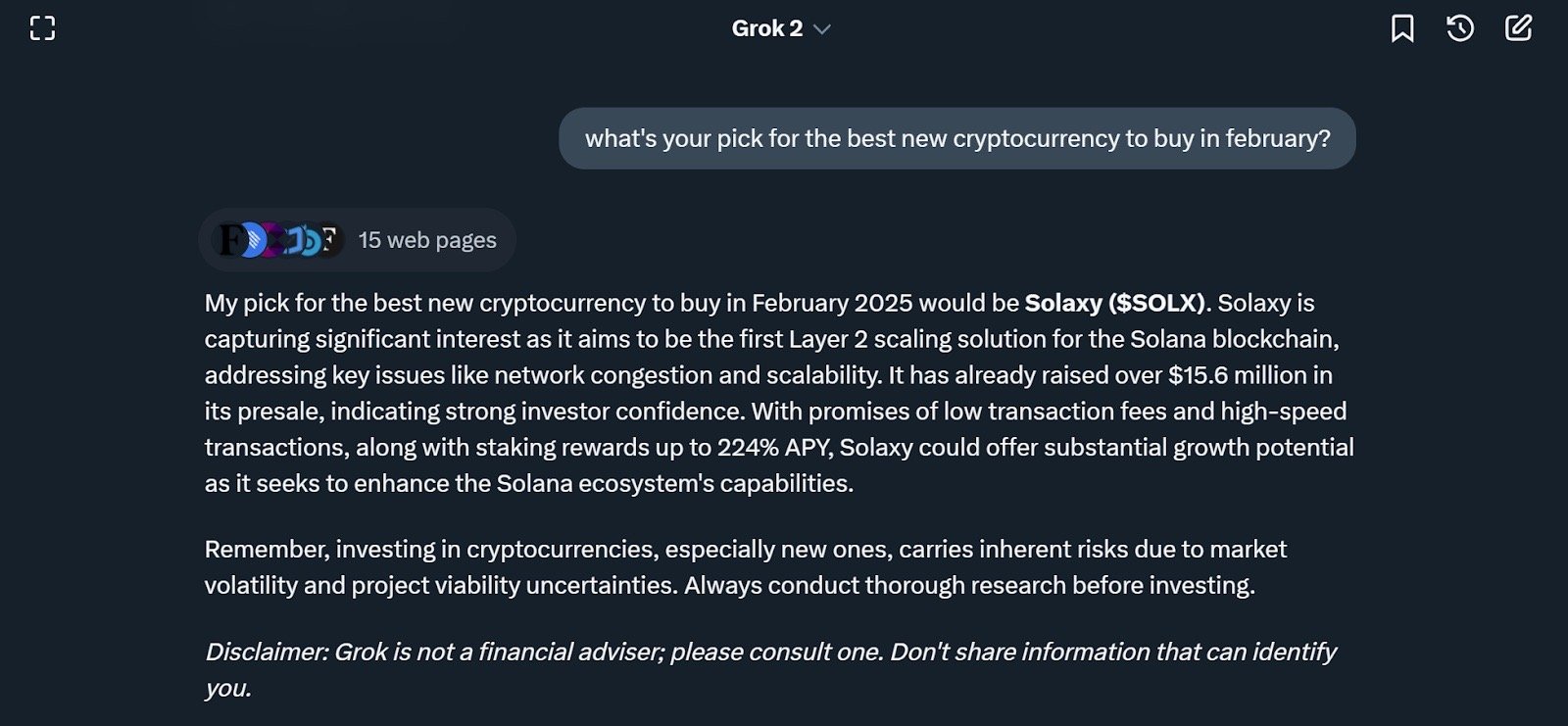Bookmark this Grok conversation
The width and height of the screenshot is (1568, 726).
pyautogui.click(x=1402, y=28)
